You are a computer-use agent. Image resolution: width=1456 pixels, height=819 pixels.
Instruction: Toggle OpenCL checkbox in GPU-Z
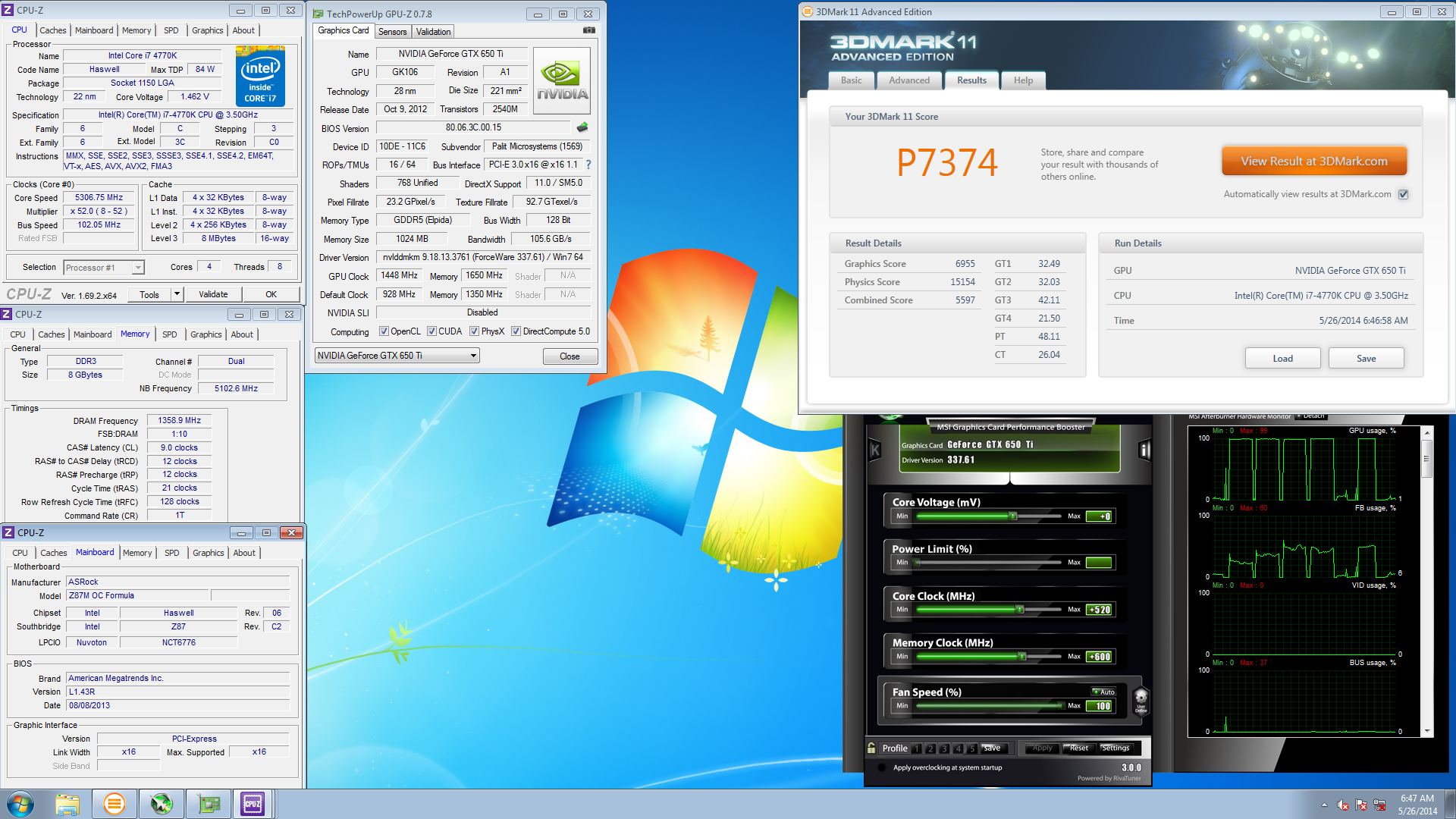[384, 331]
